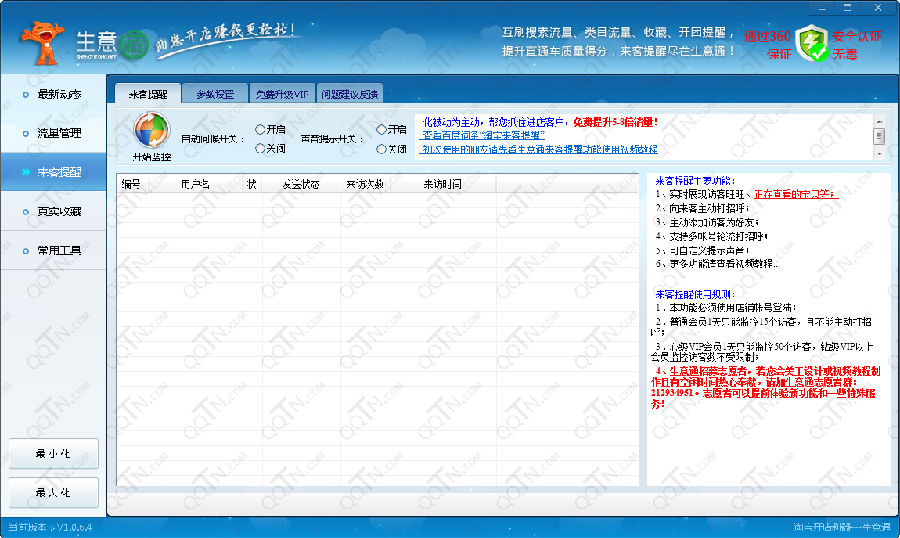Open 常用工具 in the sidebar
Image resolution: width=900 pixels, height=538 pixels.
pyautogui.click(x=54, y=250)
